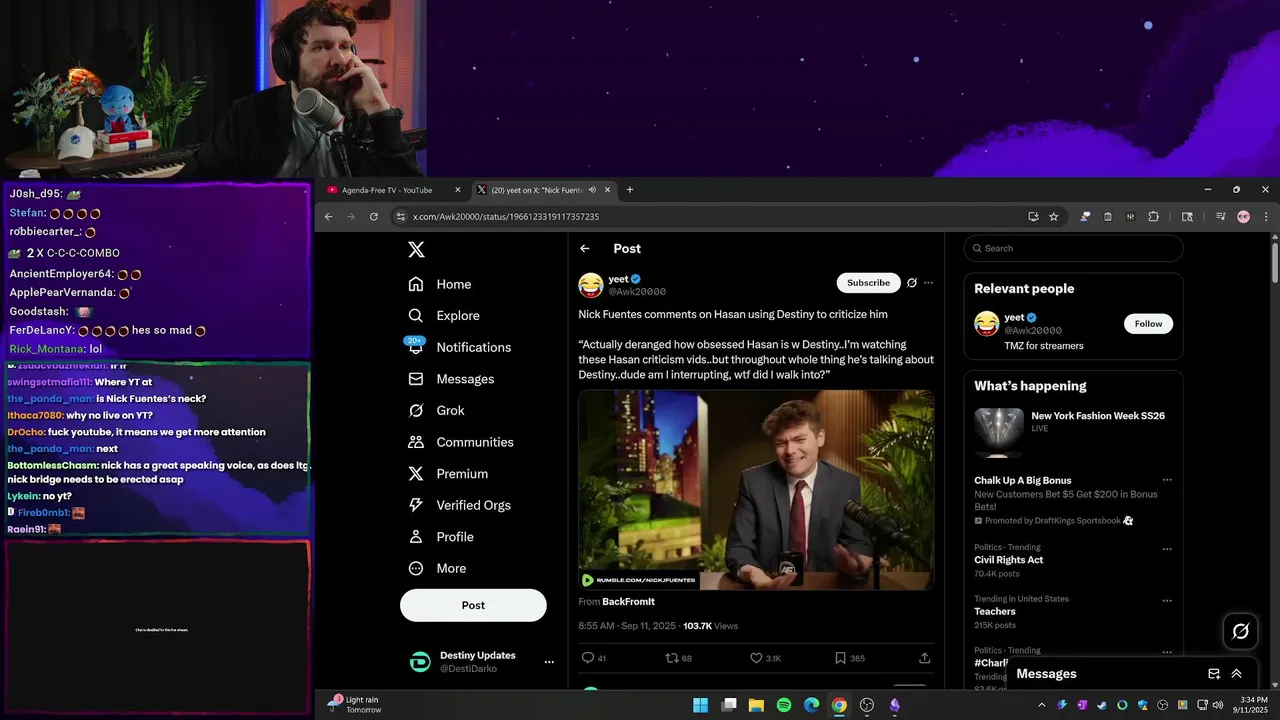Open Premium in X sidebar
The image size is (1280, 720).
pos(447,473)
